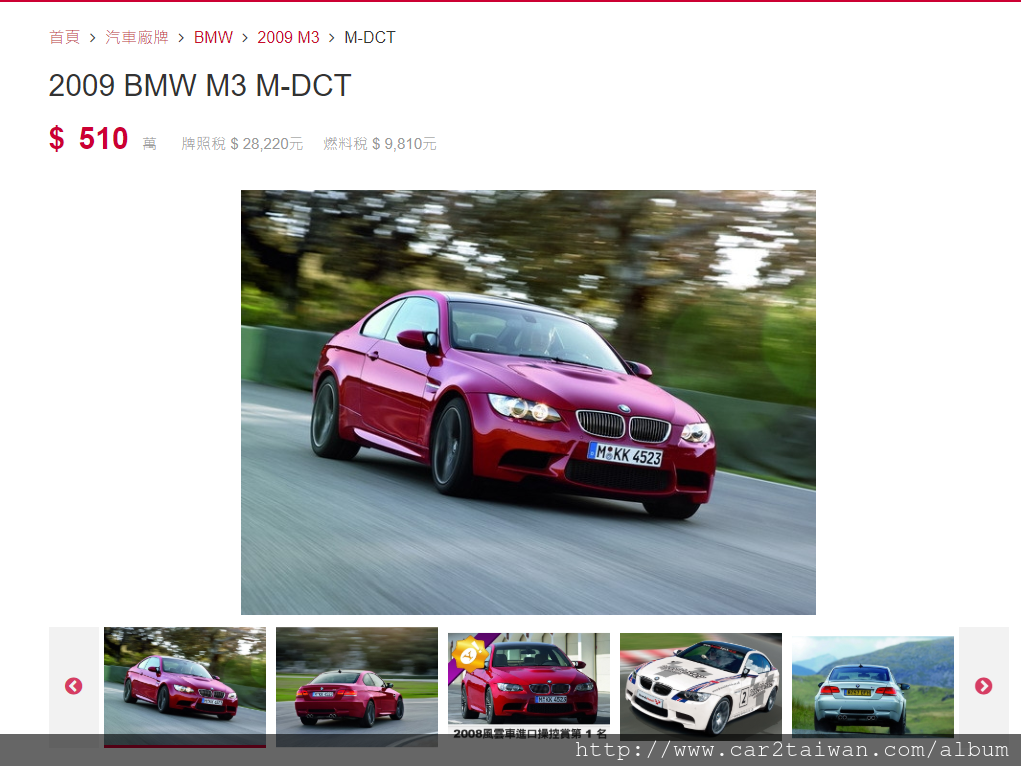Click the M-DCT breadcrumb item
Image resolution: width=1021 pixels, height=766 pixels.
369,36
